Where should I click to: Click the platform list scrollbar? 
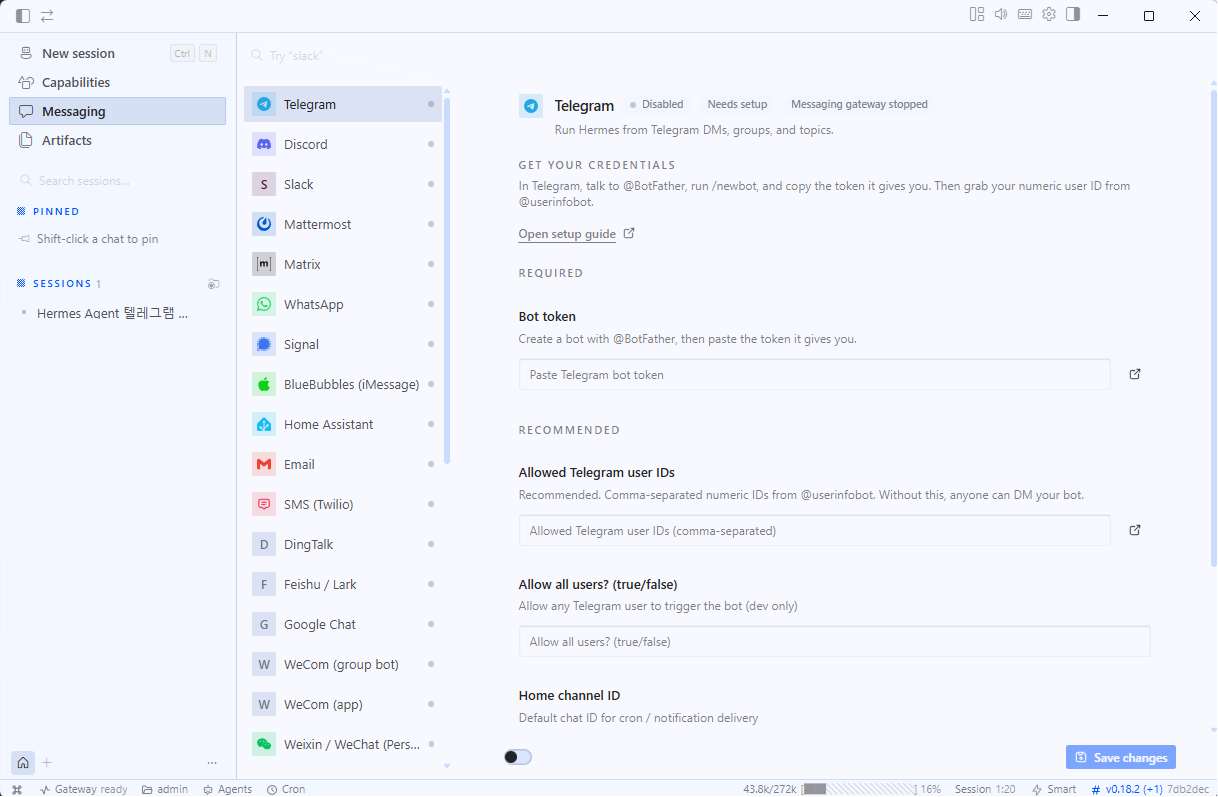[447, 280]
